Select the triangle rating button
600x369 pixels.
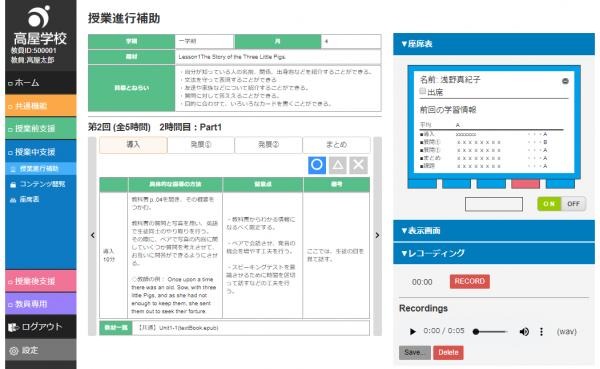pos(338,165)
